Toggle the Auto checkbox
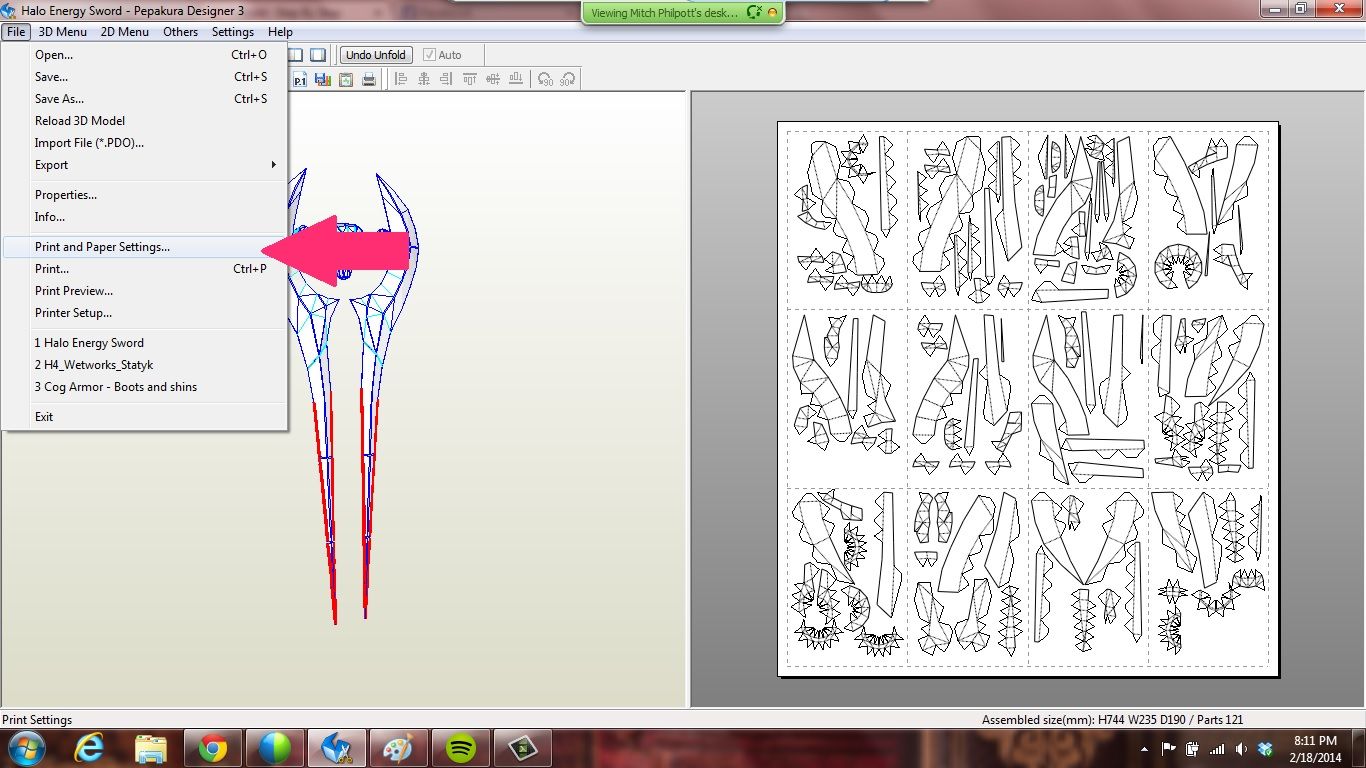 point(429,55)
